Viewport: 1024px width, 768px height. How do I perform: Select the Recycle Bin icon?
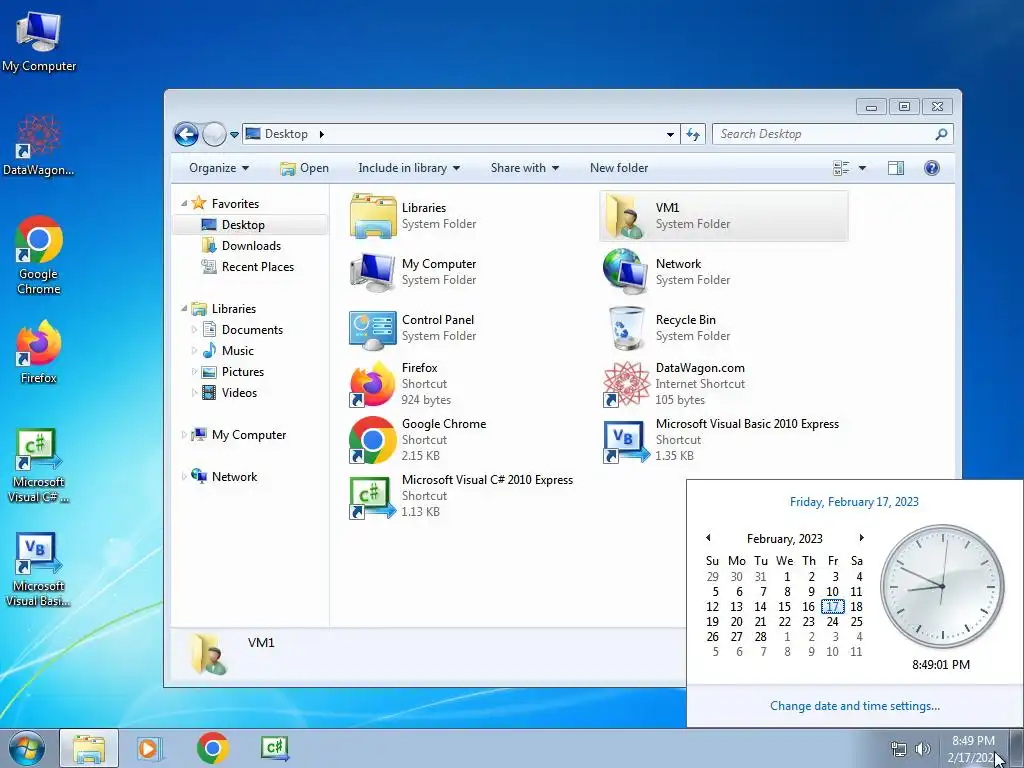click(x=626, y=328)
